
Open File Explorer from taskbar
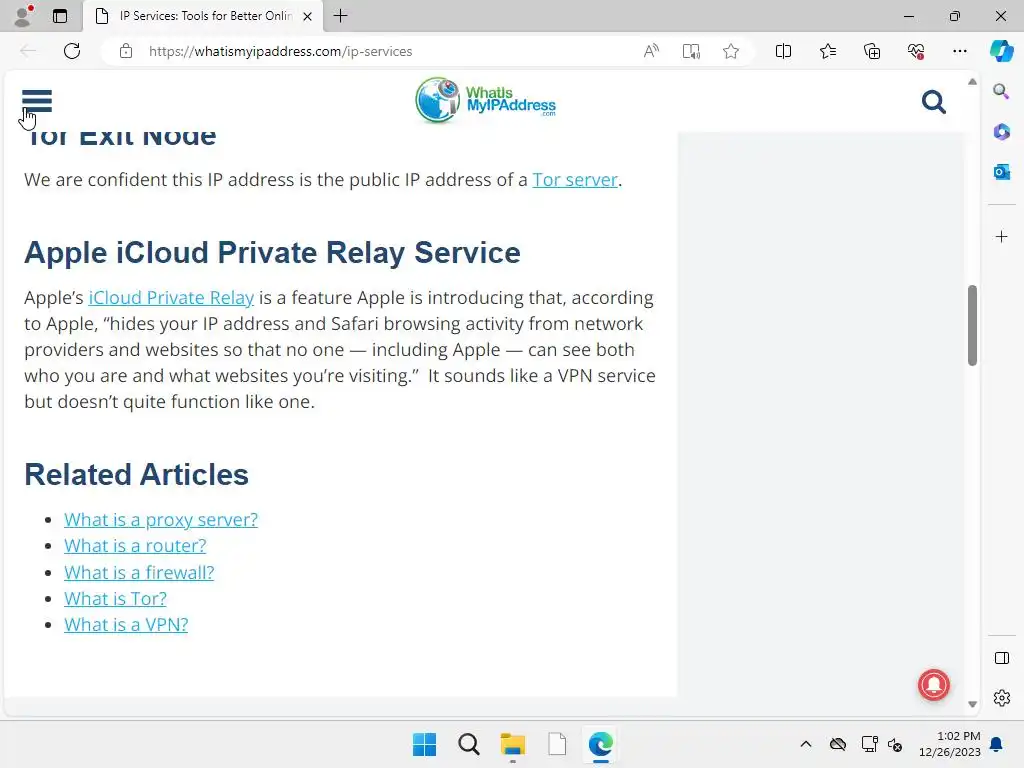point(513,744)
